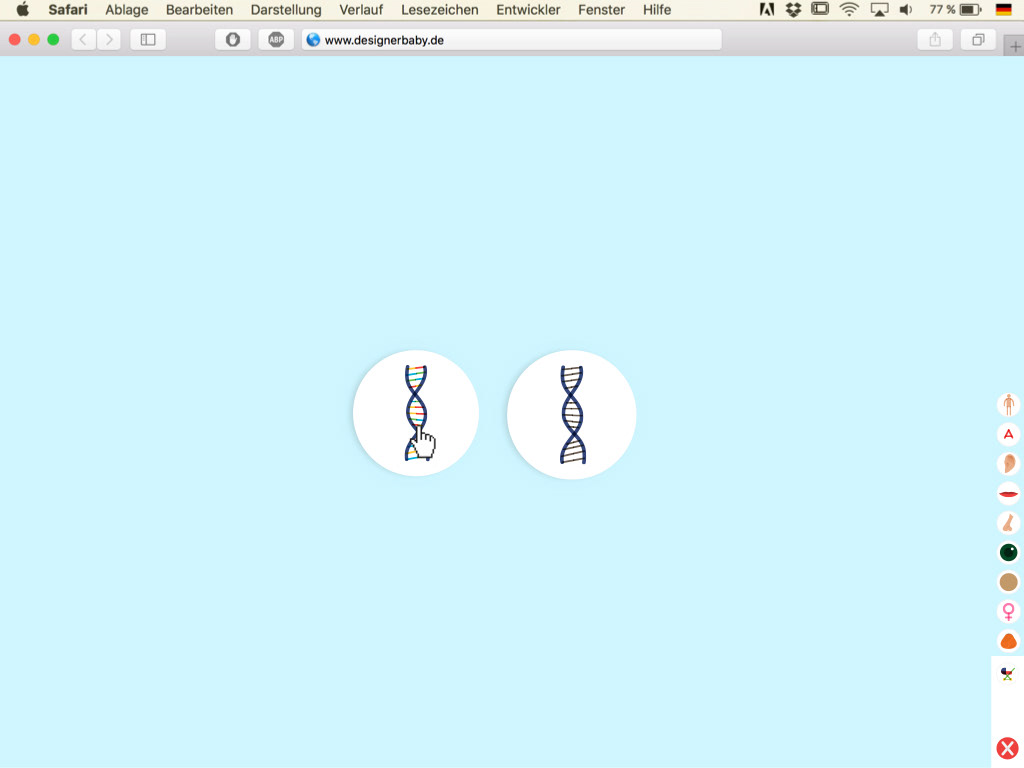Viewport: 1024px width, 768px height.
Task: Click the green fullscreen window button
Action: [x=54, y=40]
